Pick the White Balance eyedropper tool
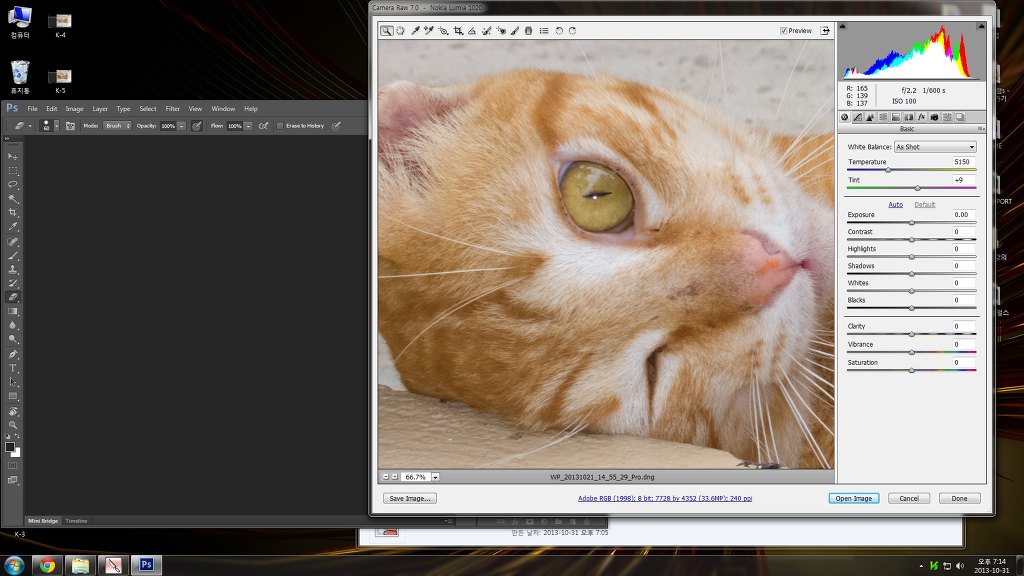Screen dimensions: 1024x576 415,31
